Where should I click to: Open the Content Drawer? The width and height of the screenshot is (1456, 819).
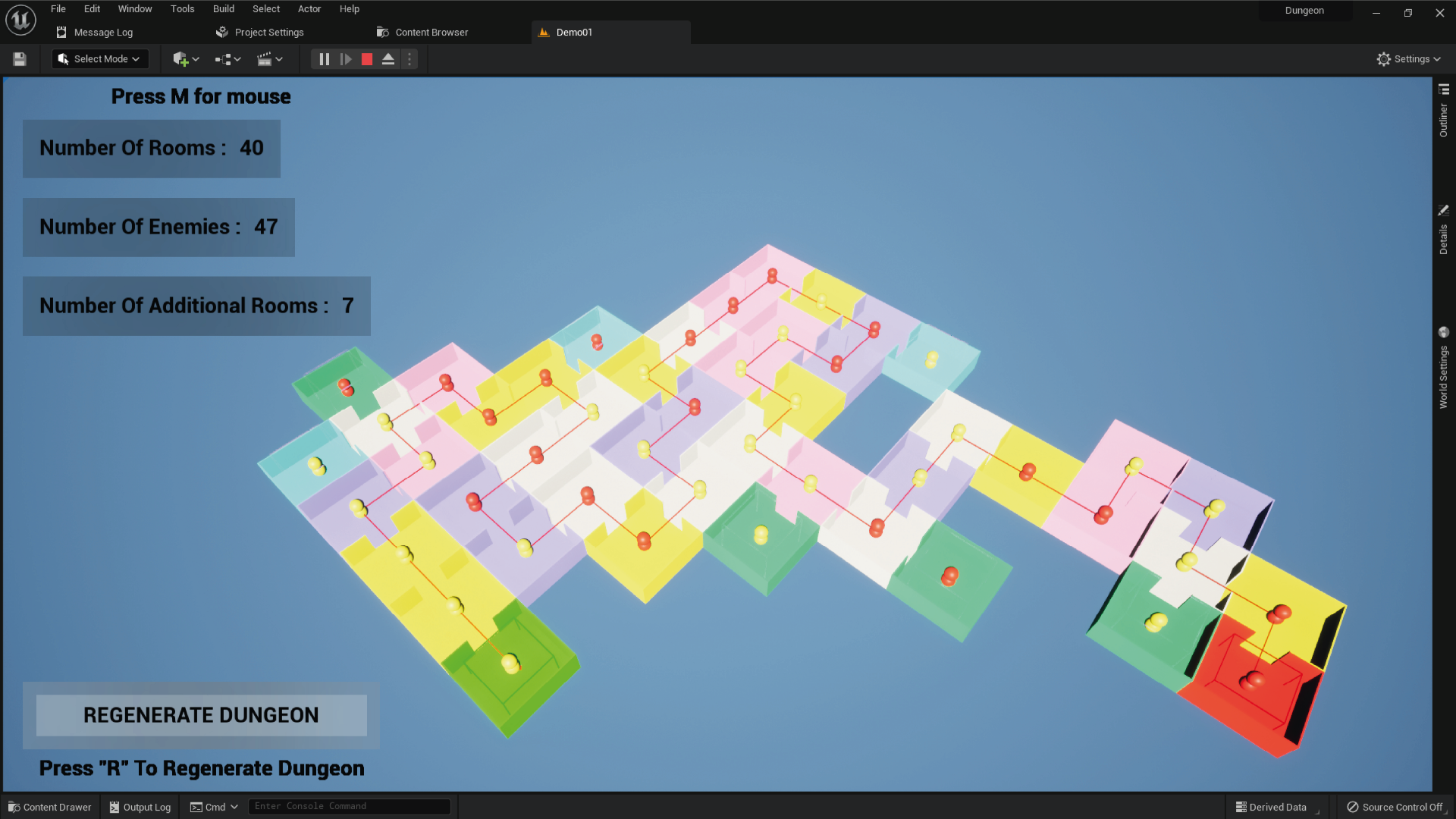(49, 807)
